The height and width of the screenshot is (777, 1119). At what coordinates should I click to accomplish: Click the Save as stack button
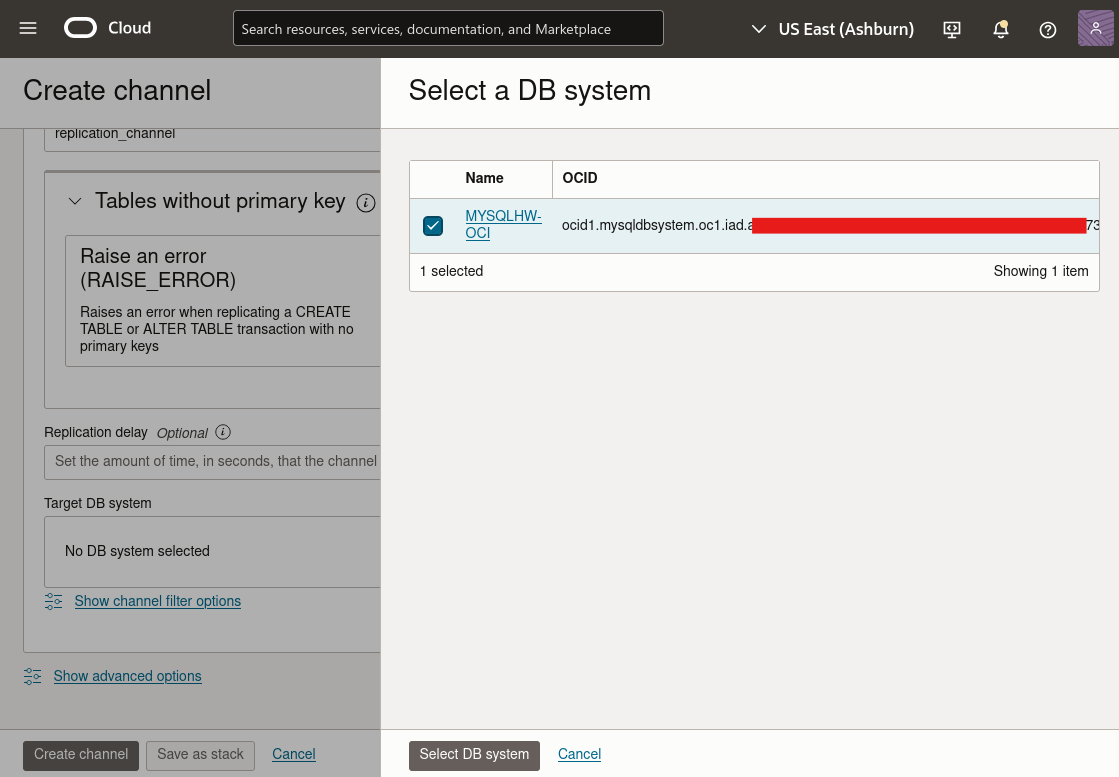pos(200,755)
